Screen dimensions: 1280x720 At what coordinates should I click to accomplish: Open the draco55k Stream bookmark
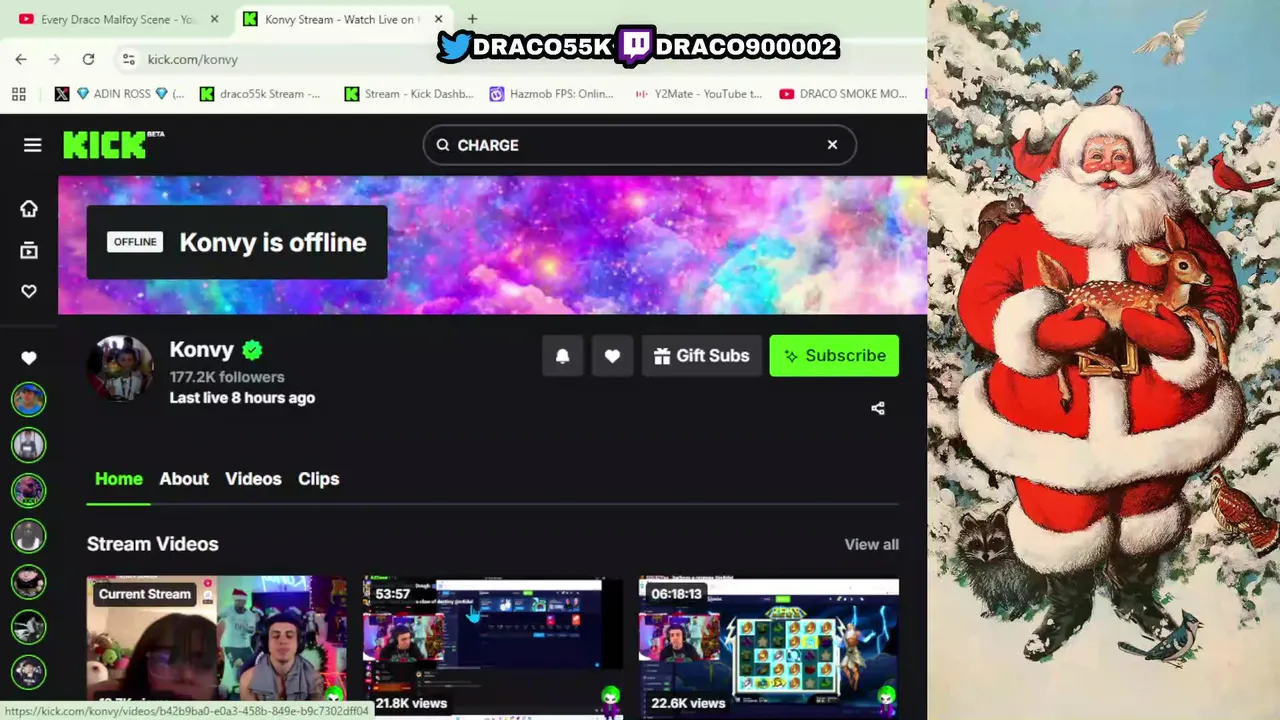tap(260, 94)
